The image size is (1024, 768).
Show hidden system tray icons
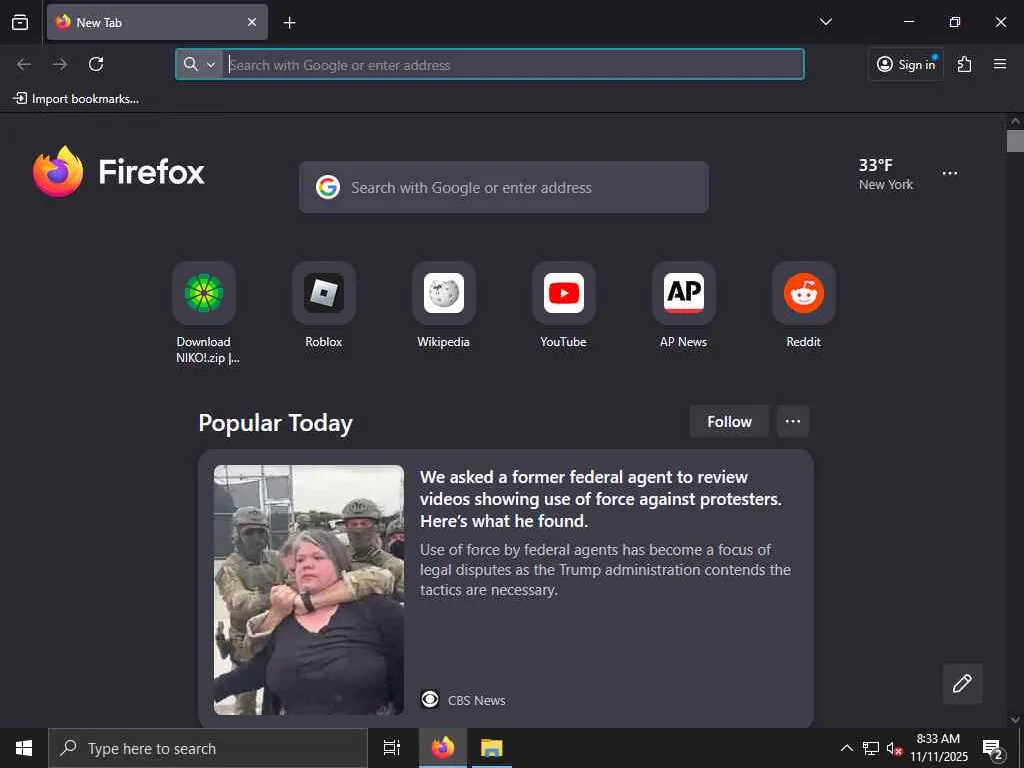pyautogui.click(x=846, y=748)
